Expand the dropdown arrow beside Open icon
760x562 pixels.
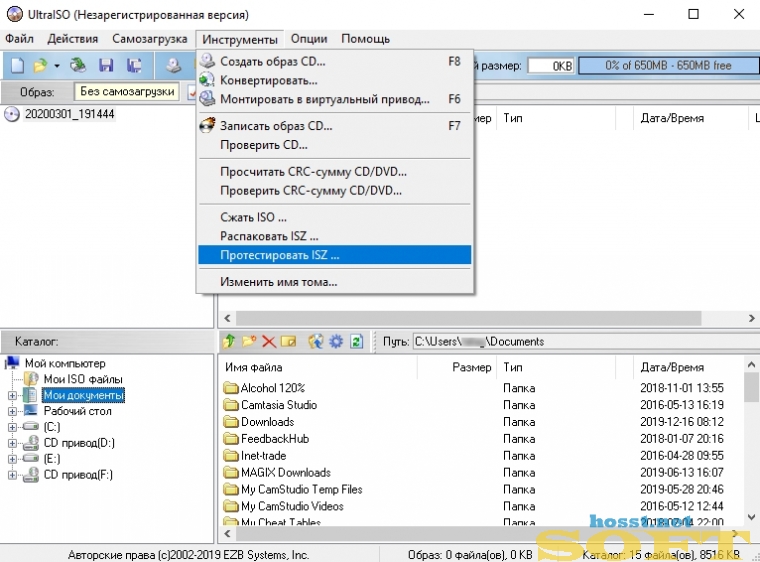tap(57, 65)
